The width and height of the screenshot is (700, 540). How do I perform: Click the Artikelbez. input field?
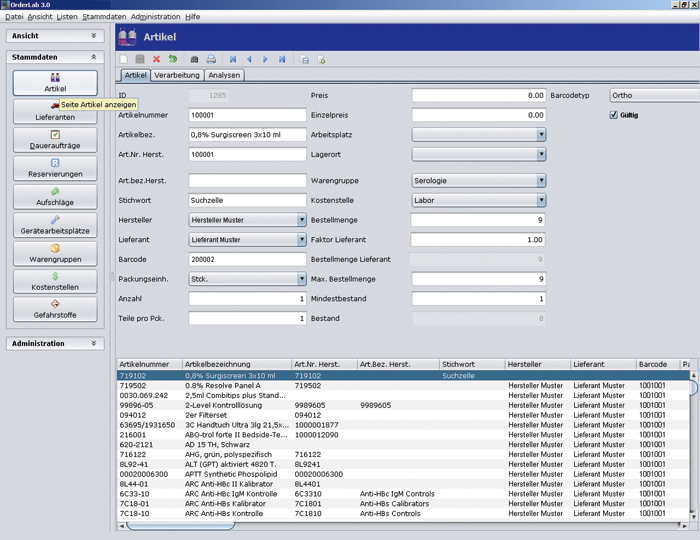coord(247,135)
